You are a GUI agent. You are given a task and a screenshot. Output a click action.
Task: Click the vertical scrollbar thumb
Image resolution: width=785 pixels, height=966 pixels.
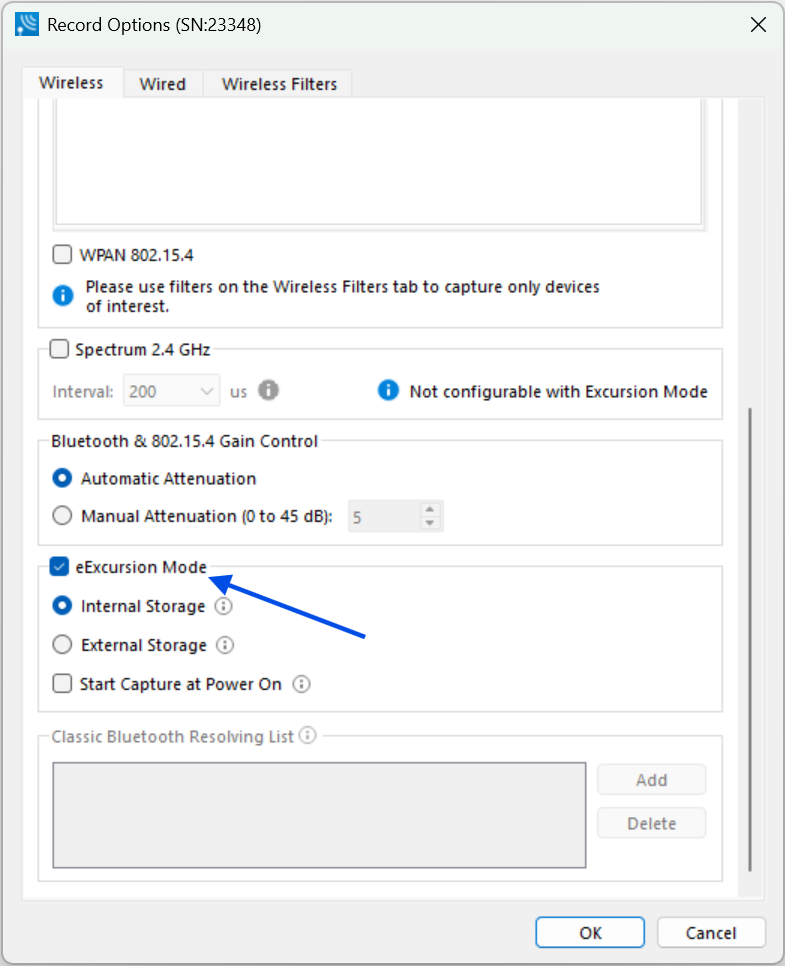(x=750, y=639)
